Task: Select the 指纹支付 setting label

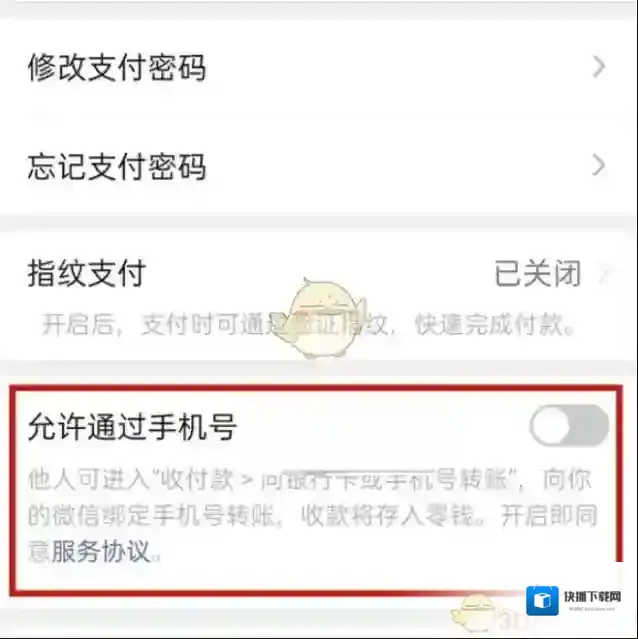Action: click(x=87, y=273)
